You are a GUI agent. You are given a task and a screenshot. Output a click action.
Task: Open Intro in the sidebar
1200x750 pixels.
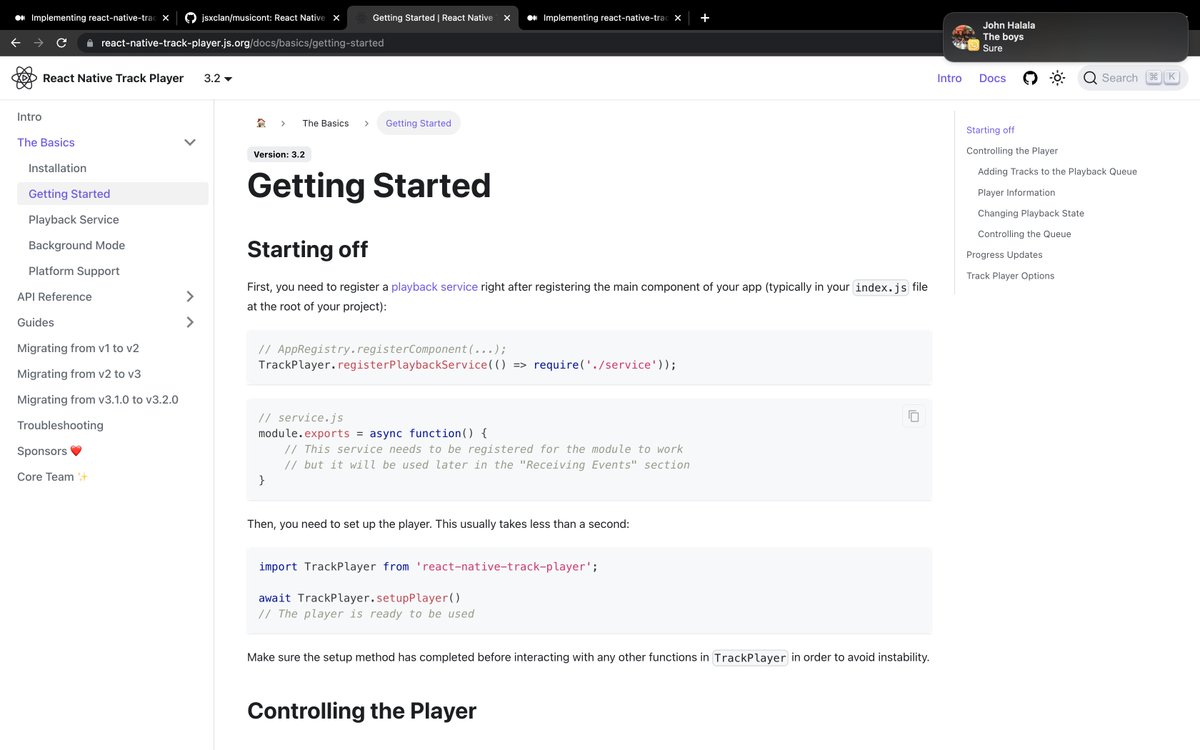[30, 117]
